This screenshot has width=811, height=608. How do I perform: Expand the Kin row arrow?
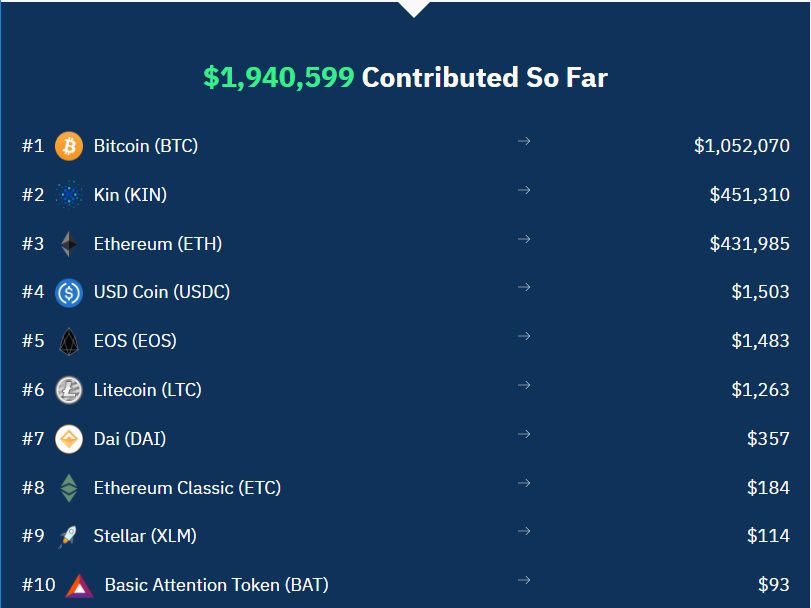pos(524,190)
